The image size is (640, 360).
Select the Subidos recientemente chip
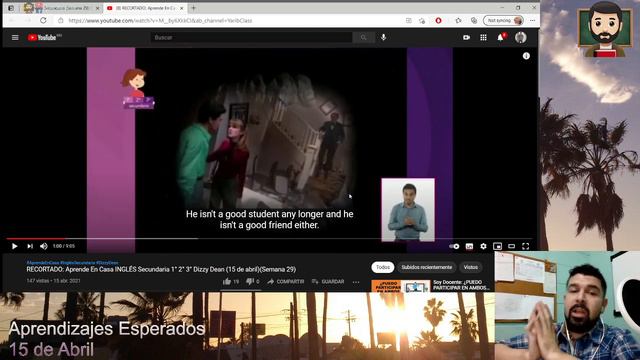[x=427, y=267]
